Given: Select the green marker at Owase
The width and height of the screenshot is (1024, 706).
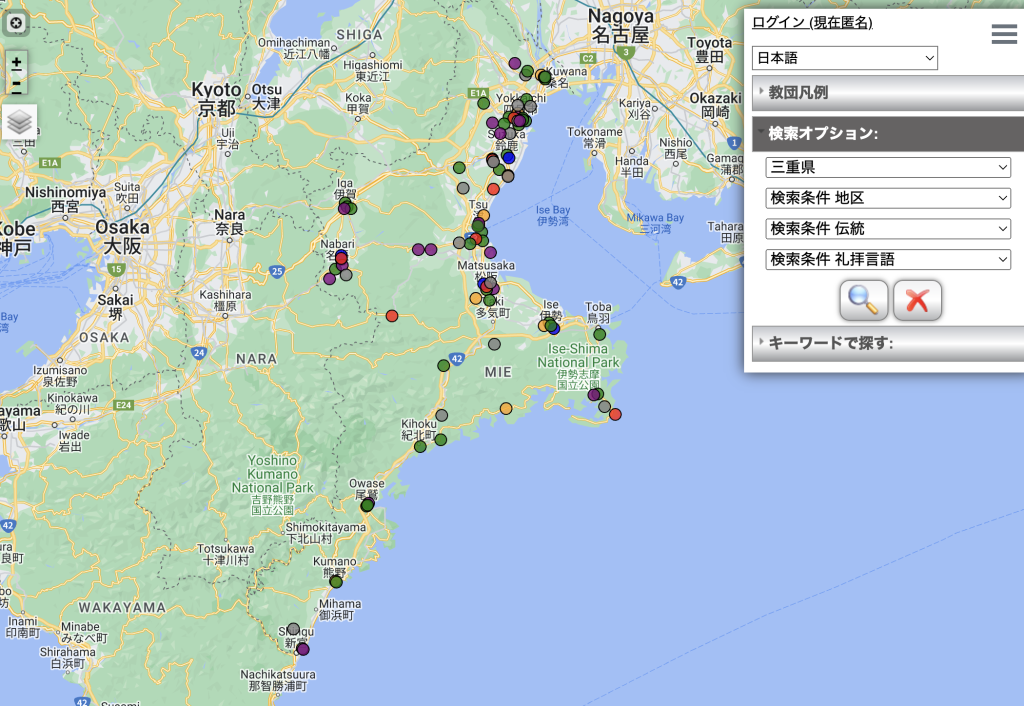Looking at the screenshot, I should [x=367, y=505].
